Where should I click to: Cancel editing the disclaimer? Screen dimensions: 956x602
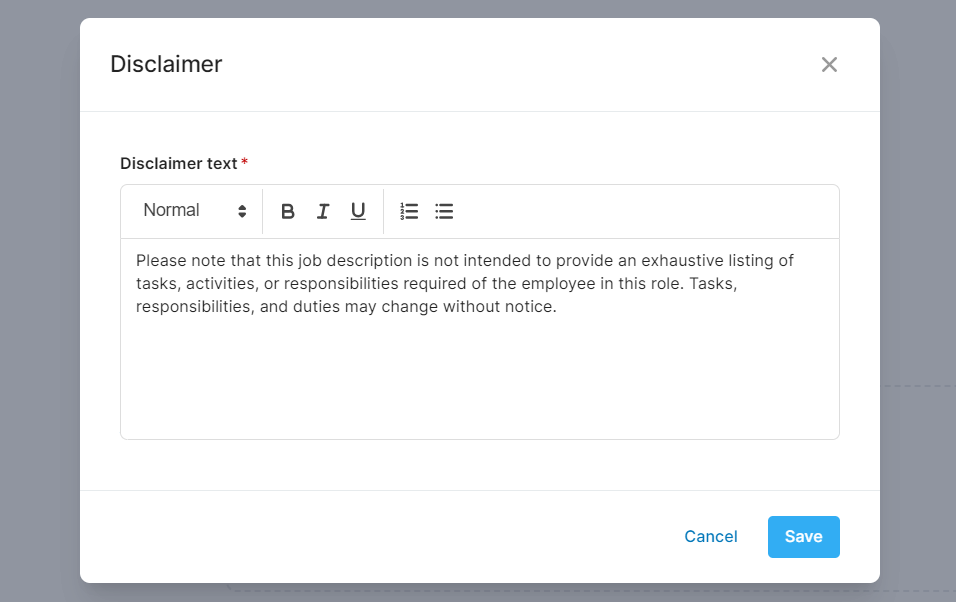710,537
